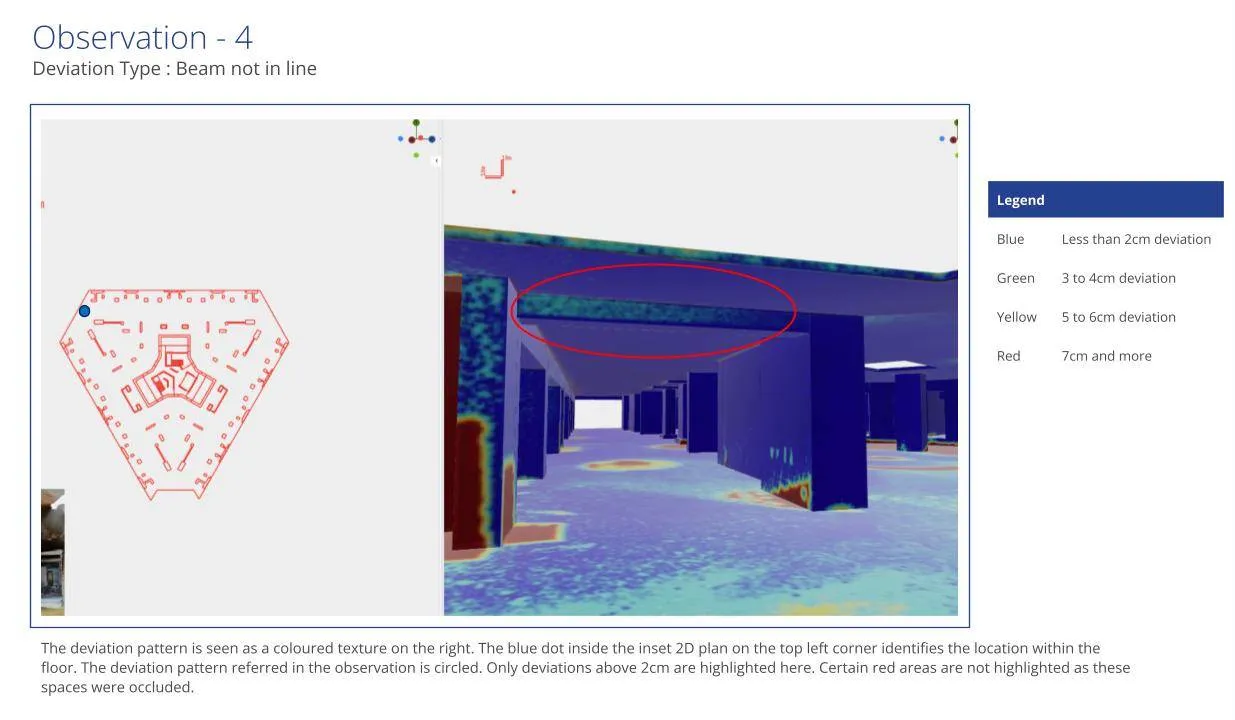The height and width of the screenshot is (720, 1235).
Task: Select the light blue orb on the left gizmo
Action: pos(400,139)
